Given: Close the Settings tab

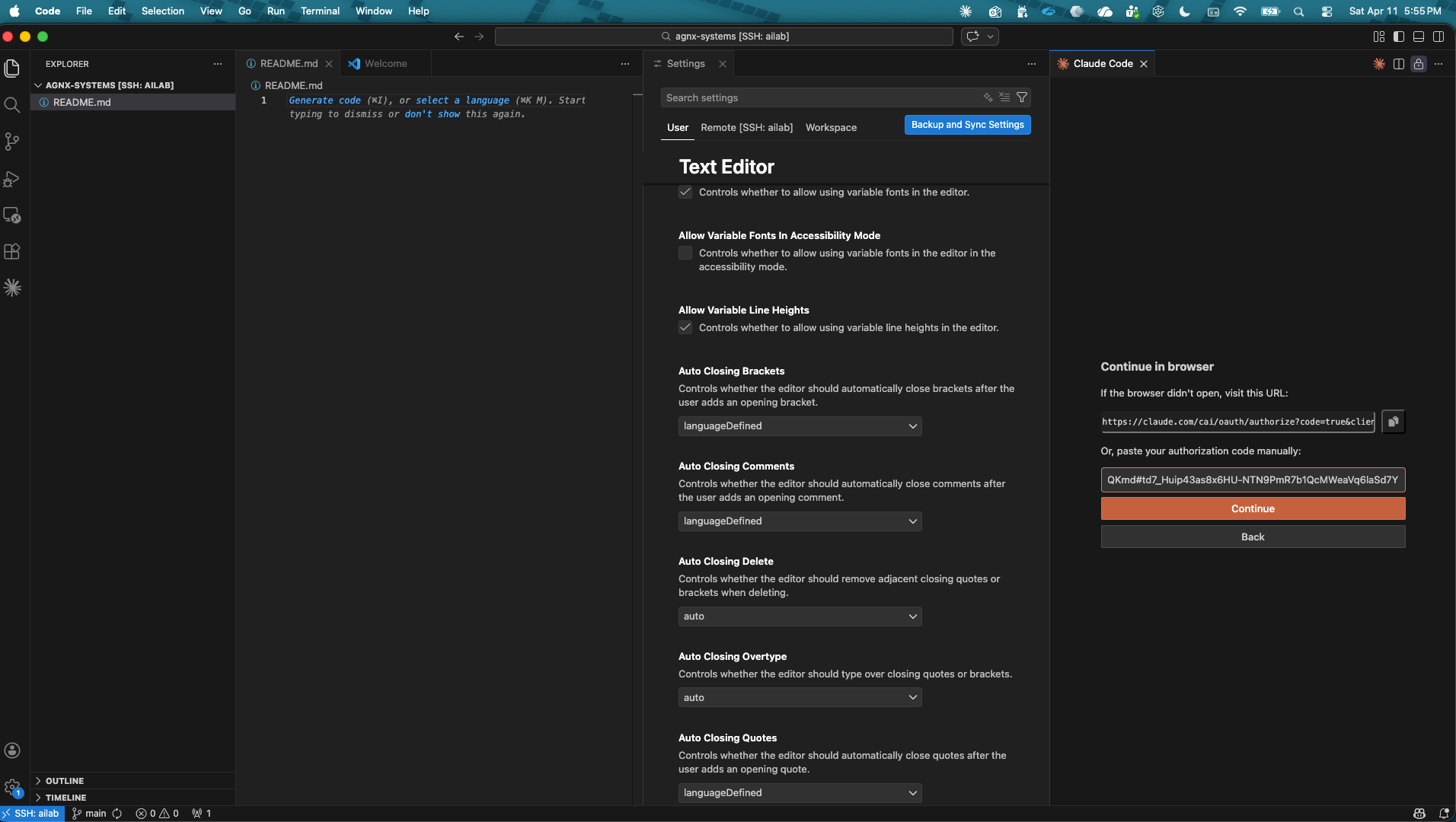Looking at the screenshot, I should pos(723,64).
